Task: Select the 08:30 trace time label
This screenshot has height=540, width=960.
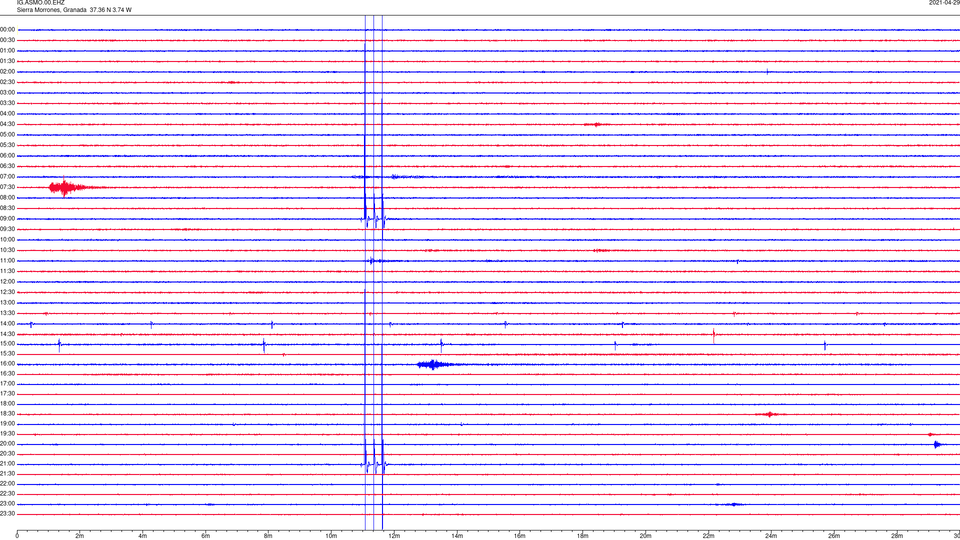Action: 7,208
